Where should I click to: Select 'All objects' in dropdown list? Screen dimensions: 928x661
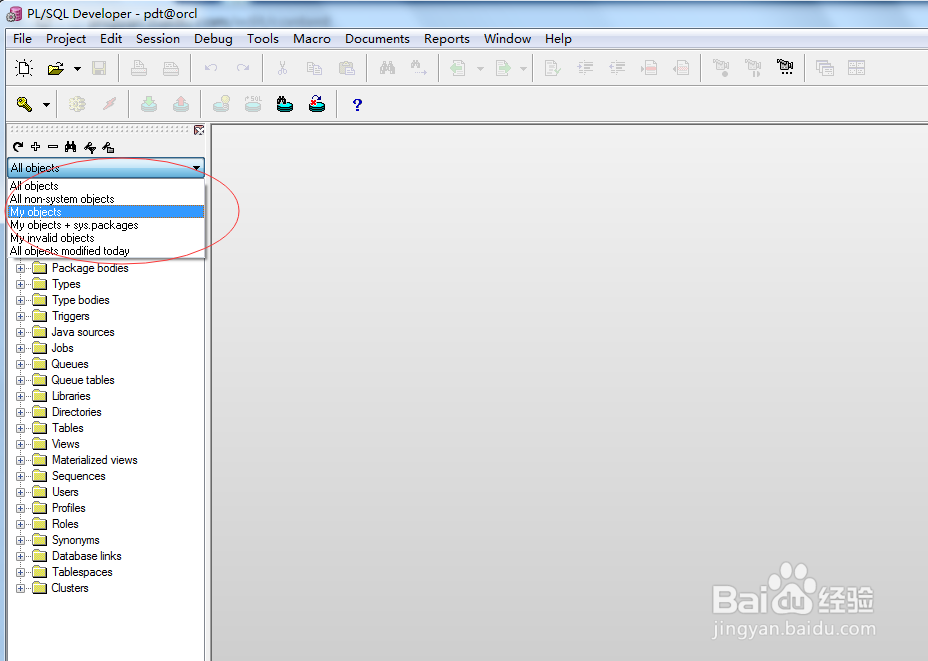pyautogui.click(x=107, y=186)
